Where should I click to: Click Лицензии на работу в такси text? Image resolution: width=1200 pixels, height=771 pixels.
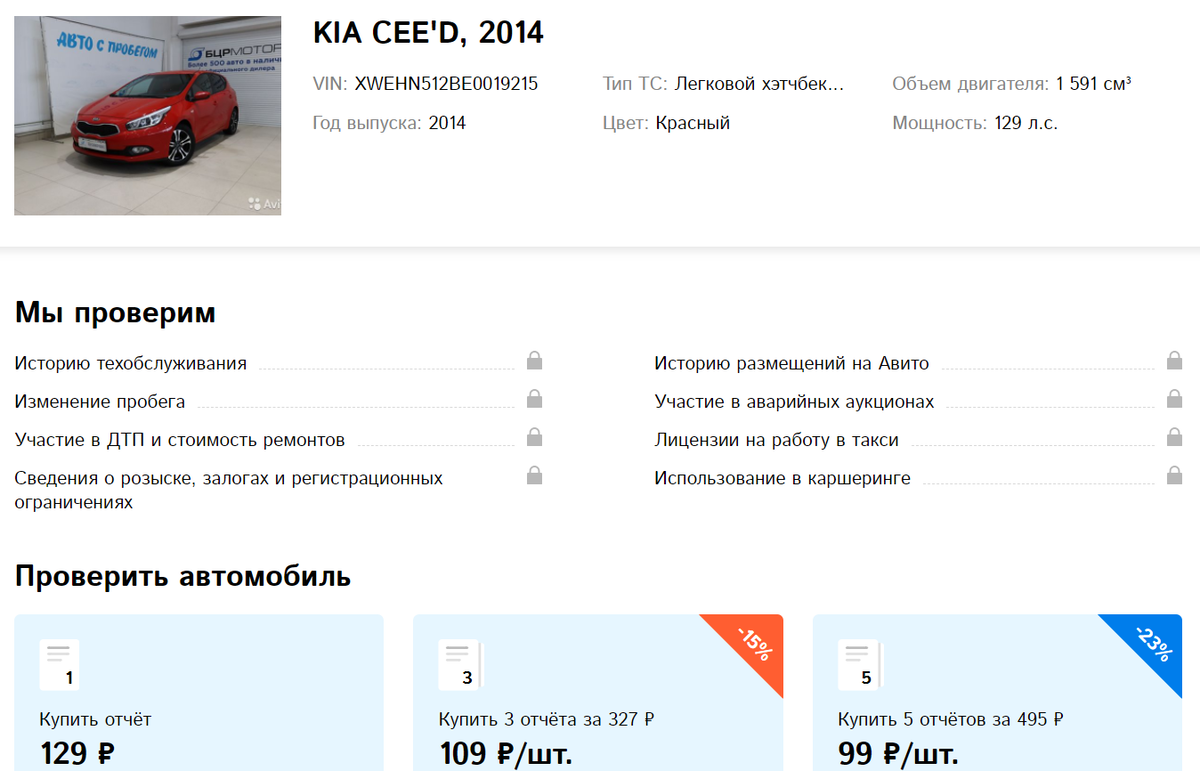coord(776,439)
